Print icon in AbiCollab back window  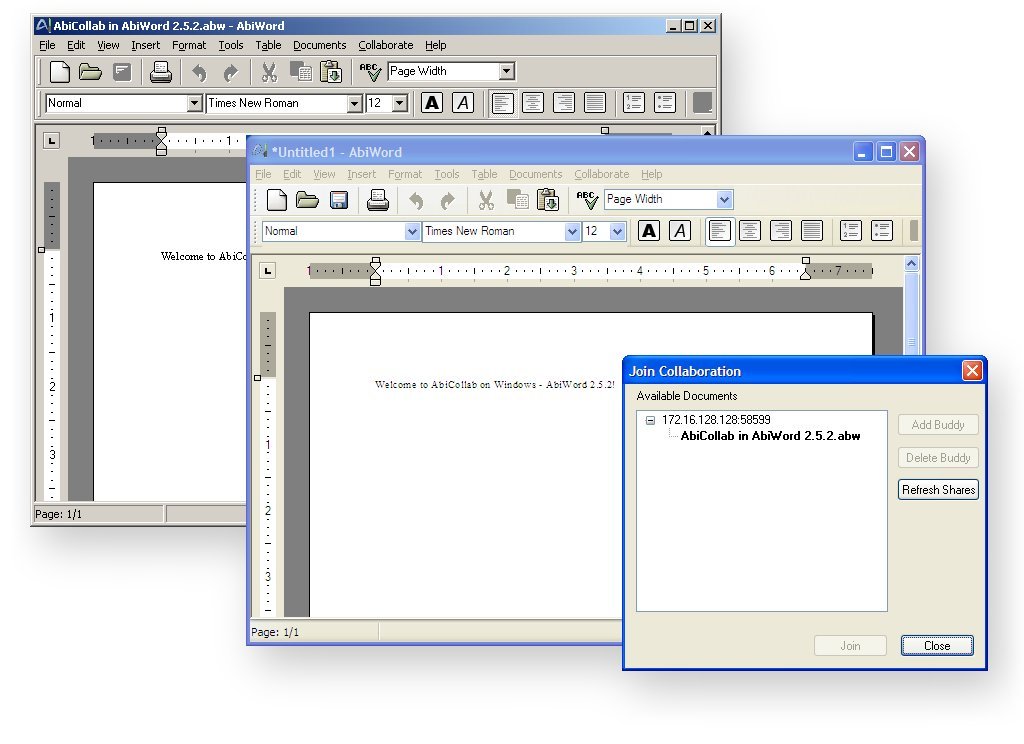(161, 72)
